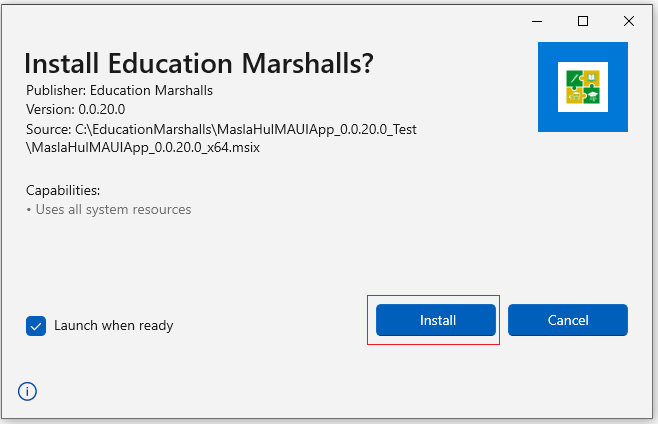Click the "Launch when ready" label text
The width and height of the screenshot is (658, 424).
(113, 325)
